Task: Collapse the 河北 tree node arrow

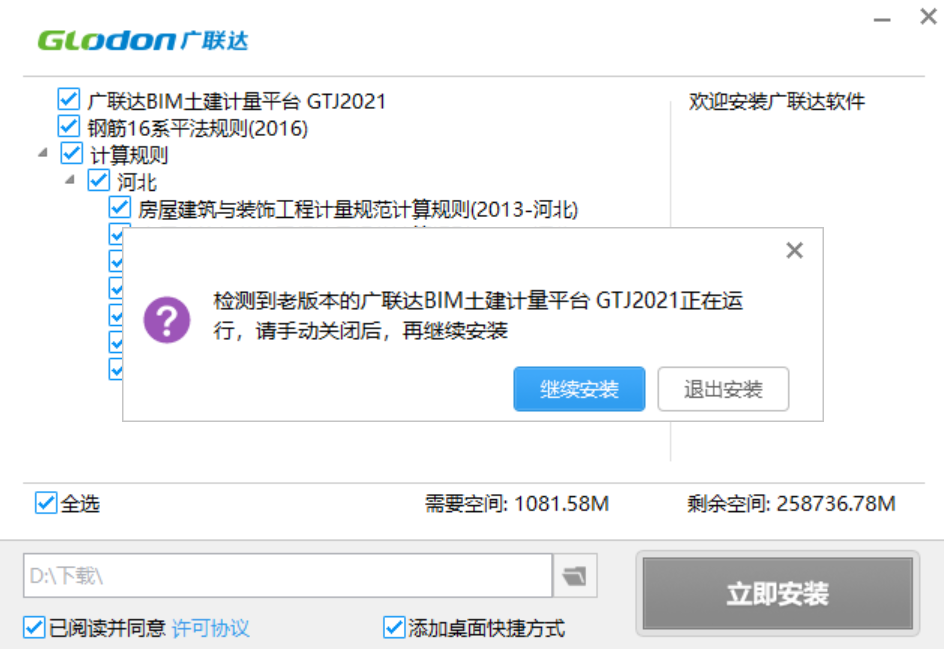Action: (x=70, y=179)
